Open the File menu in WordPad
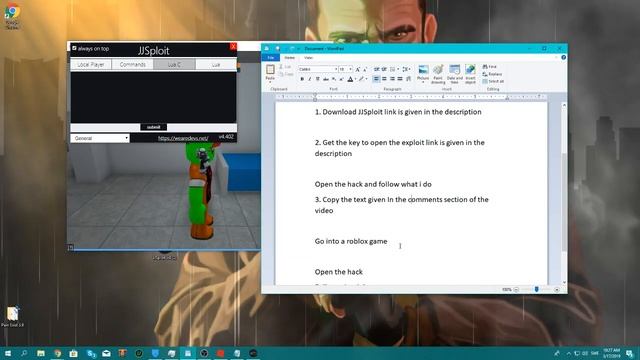Screen dimensions: 640x360 (x=270, y=58)
